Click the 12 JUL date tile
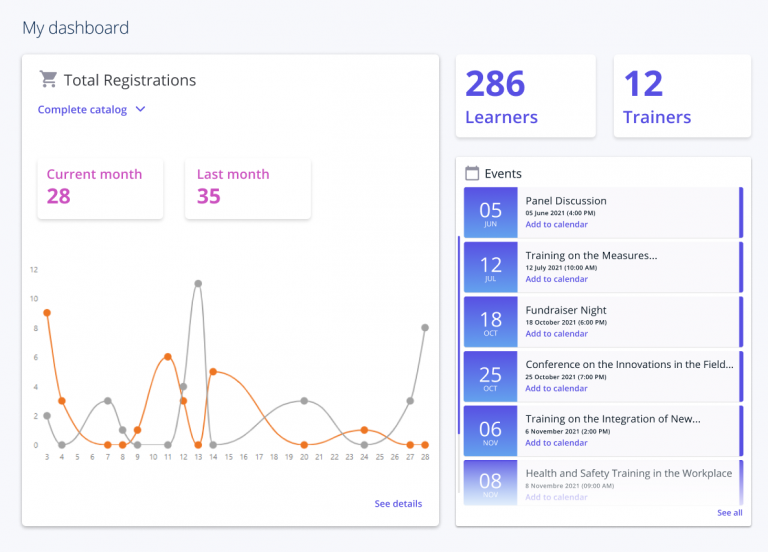Viewport: 768px width, 552px height. click(490, 267)
